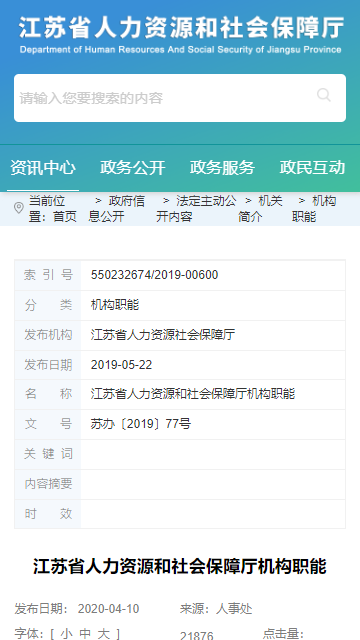Select the 分类 value 机构职能
This screenshot has height=640, width=360.
click(115, 305)
